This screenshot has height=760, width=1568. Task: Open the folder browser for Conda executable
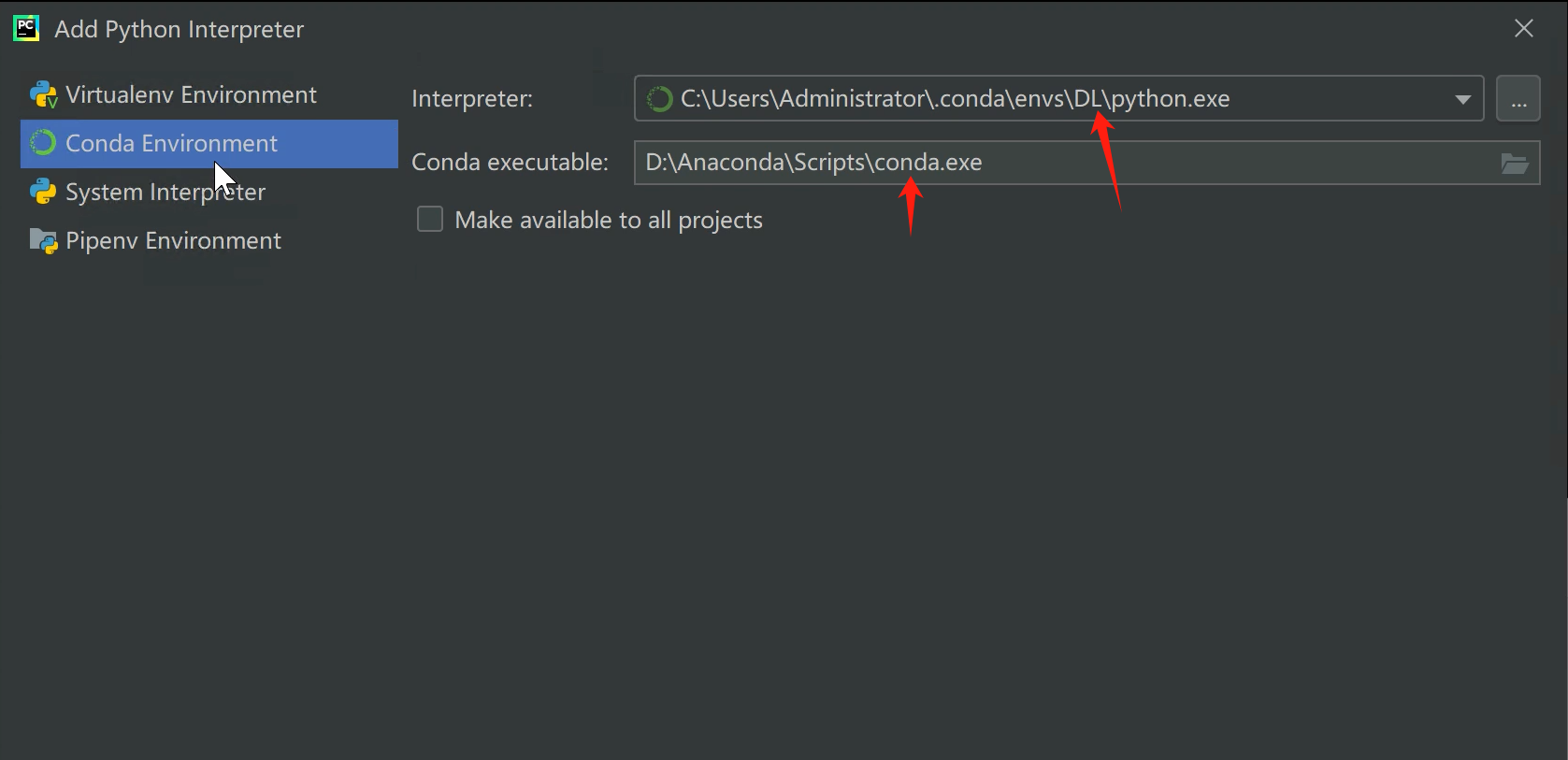(1517, 163)
